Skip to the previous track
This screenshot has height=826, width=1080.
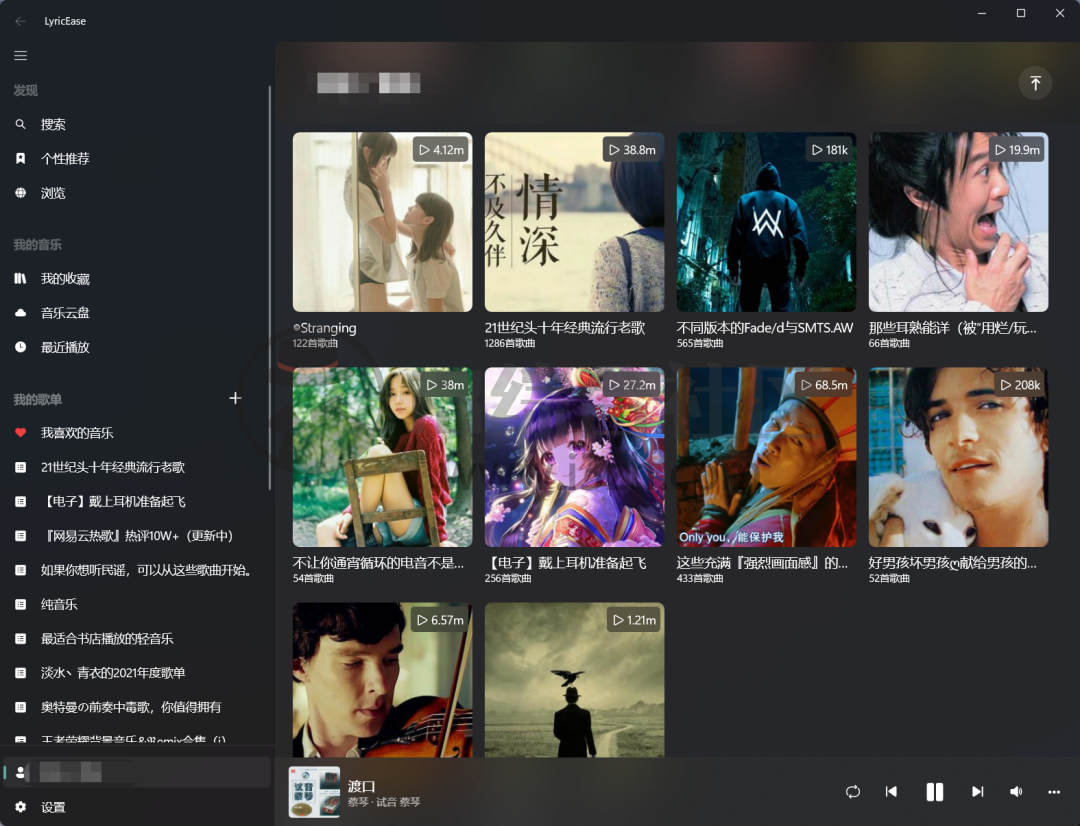click(x=891, y=792)
